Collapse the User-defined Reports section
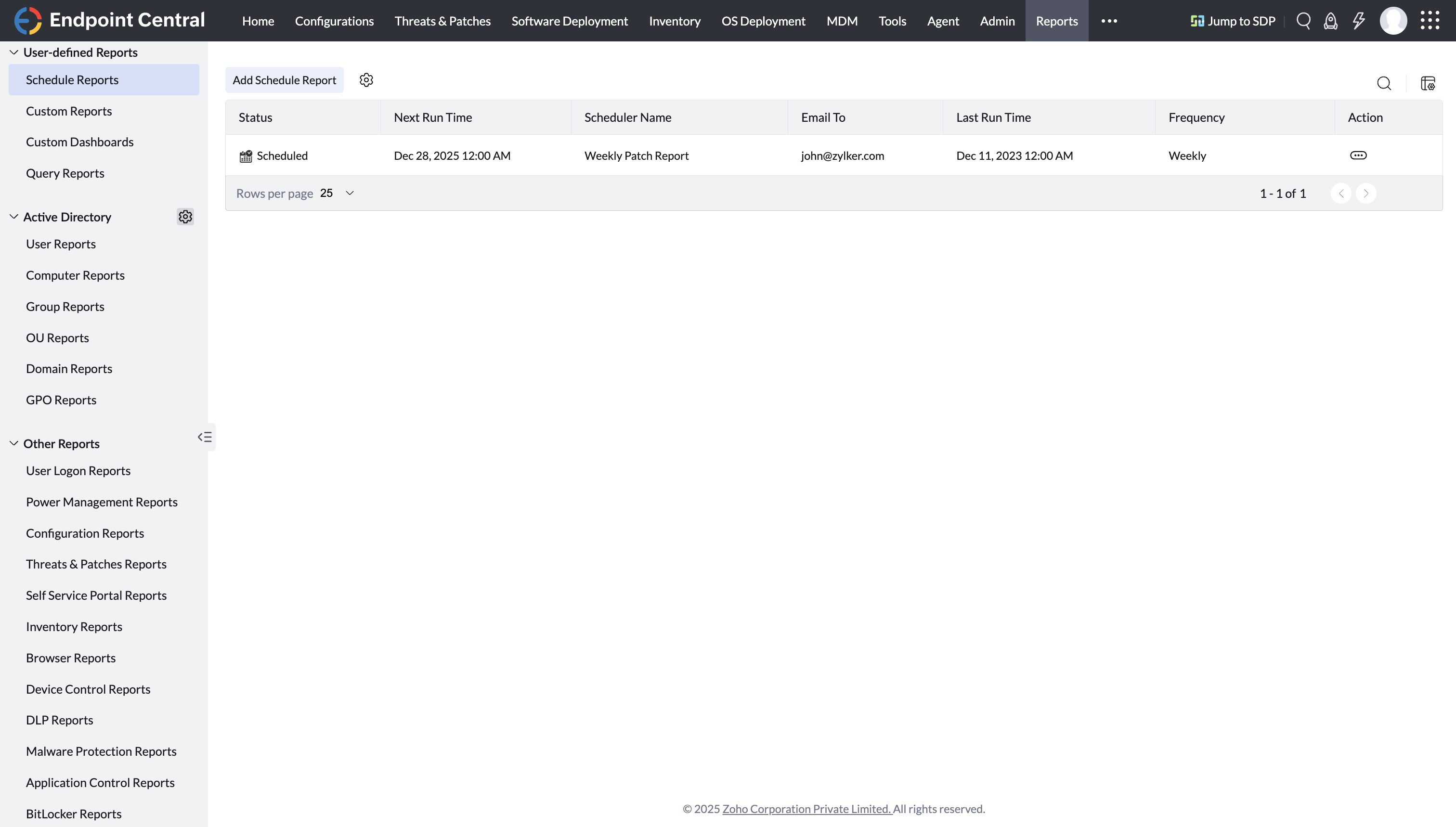Viewport: 1456px width, 827px height. pyautogui.click(x=13, y=52)
